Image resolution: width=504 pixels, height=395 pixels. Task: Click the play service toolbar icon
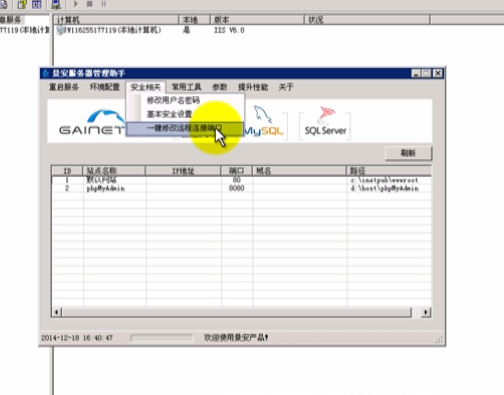[76, 4]
